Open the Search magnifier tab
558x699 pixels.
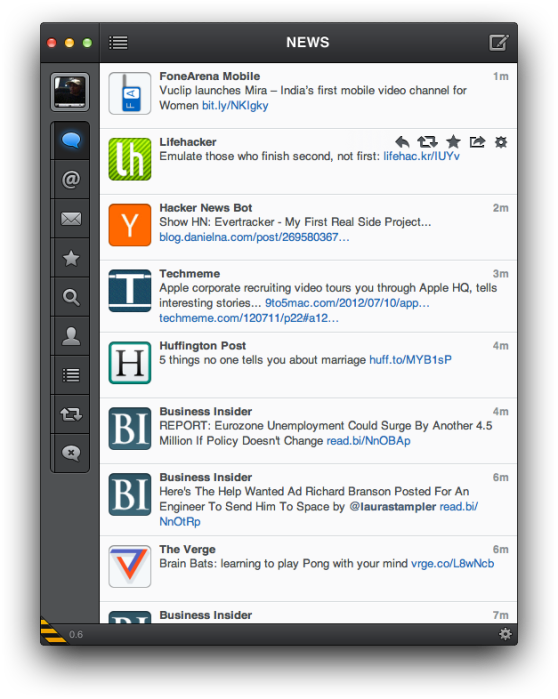pos(71,297)
